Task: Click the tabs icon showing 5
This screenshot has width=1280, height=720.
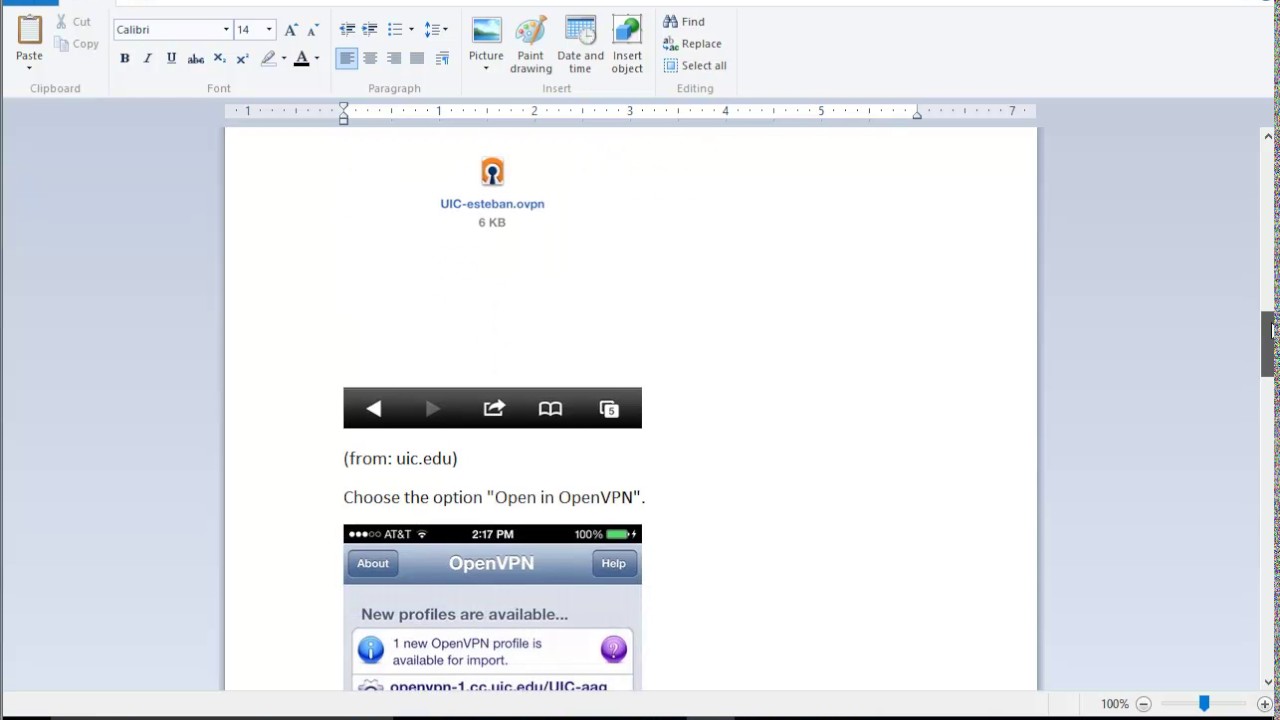Action: coord(609,408)
